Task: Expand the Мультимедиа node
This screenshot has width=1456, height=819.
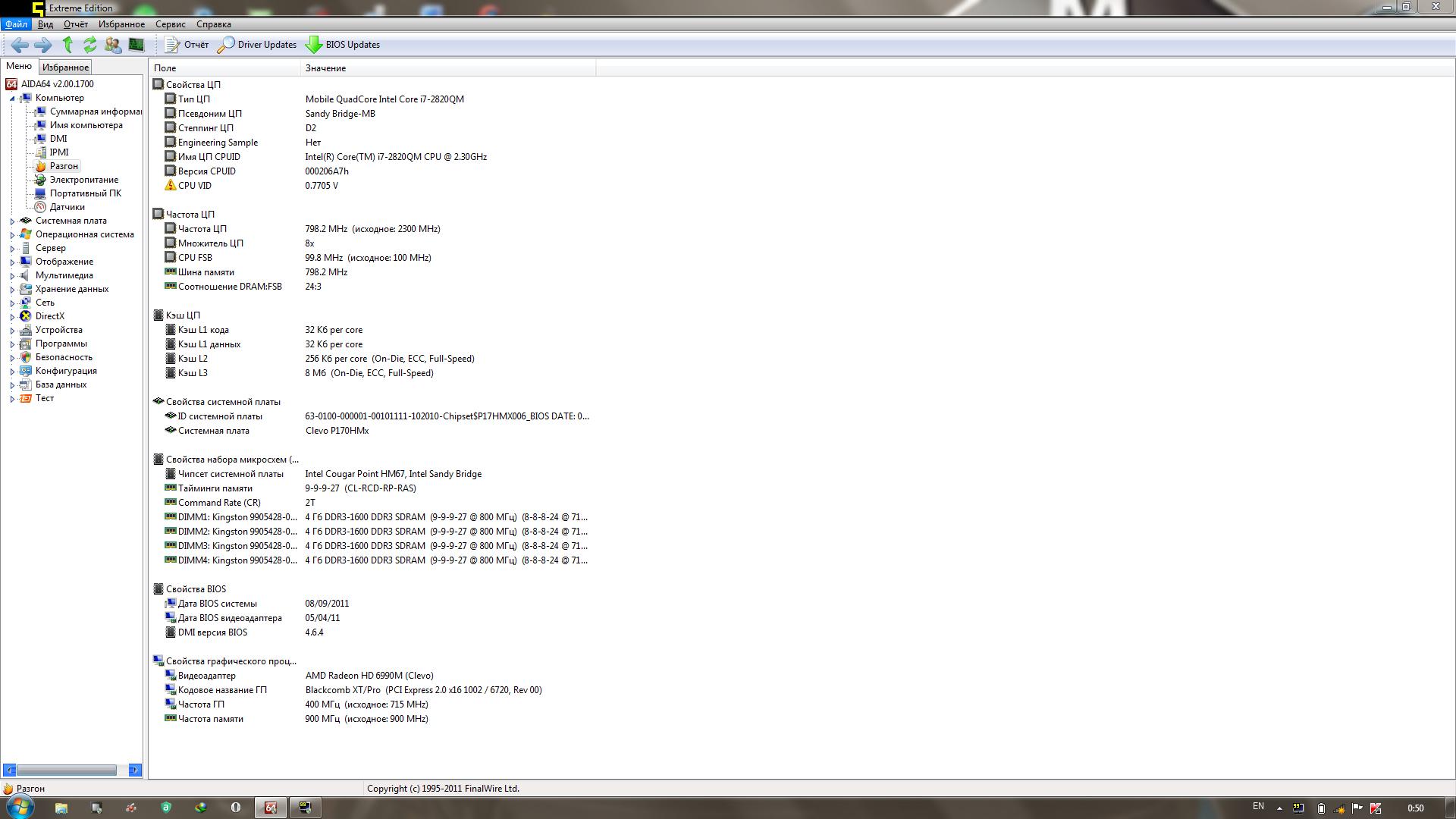Action: [x=12, y=276]
